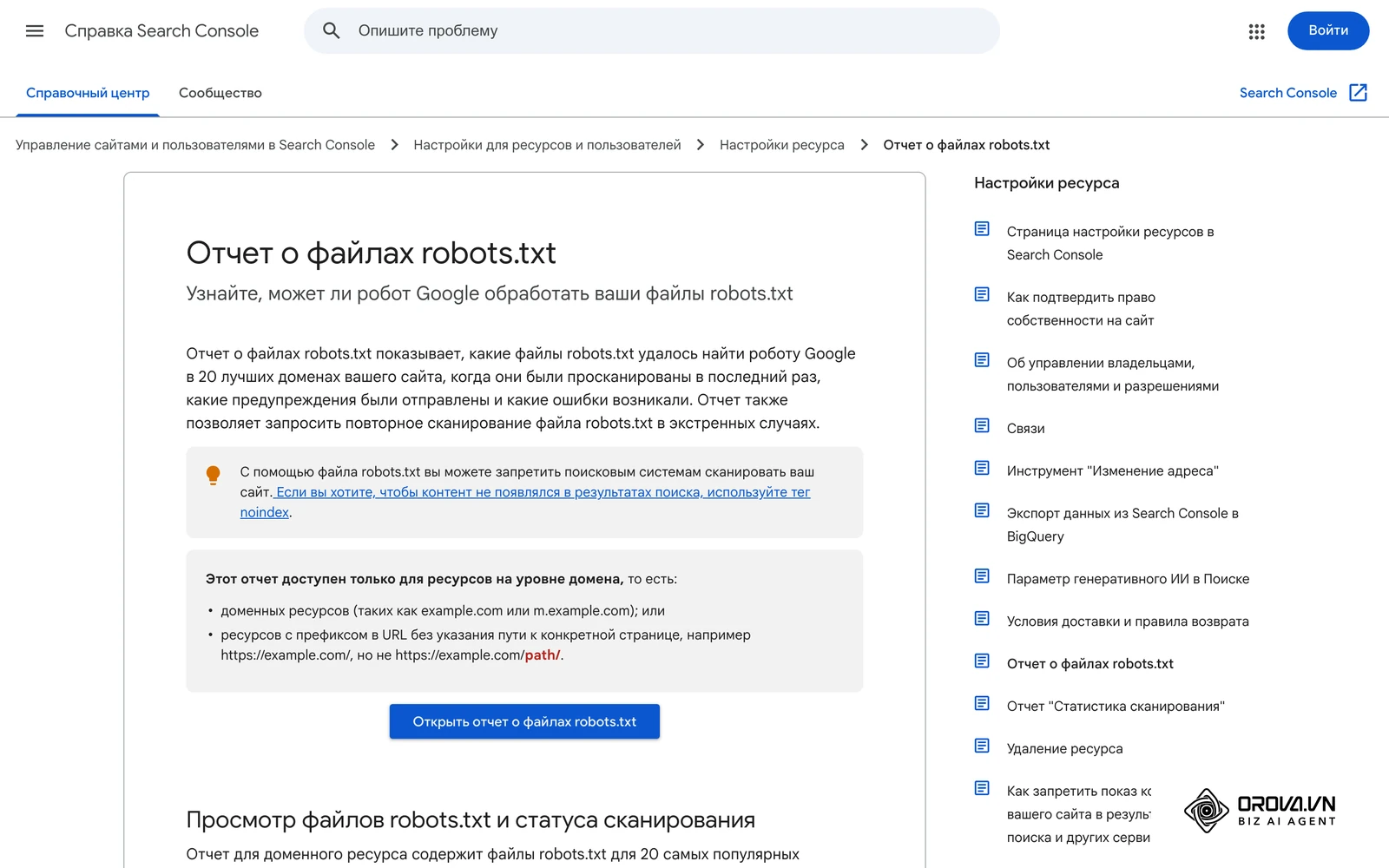1389x868 pixels.
Task: Click document icon beside Инструмент "Изменение адреса"
Action: (x=982, y=468)
